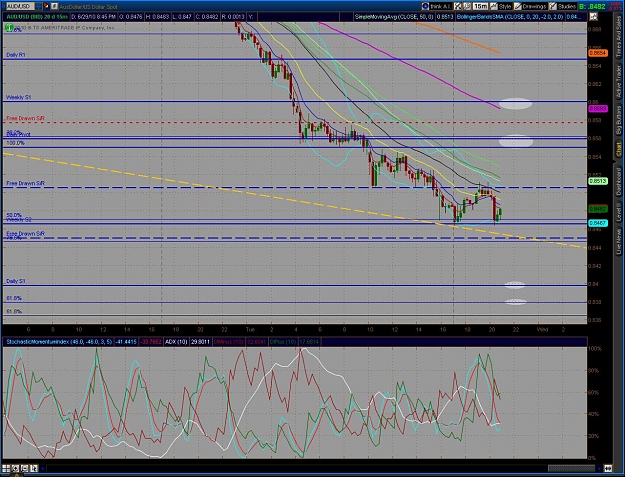This screenshot has height=477, width=625.
Task: Click the grid layout icon at bottom left
Action: [6, 468]
